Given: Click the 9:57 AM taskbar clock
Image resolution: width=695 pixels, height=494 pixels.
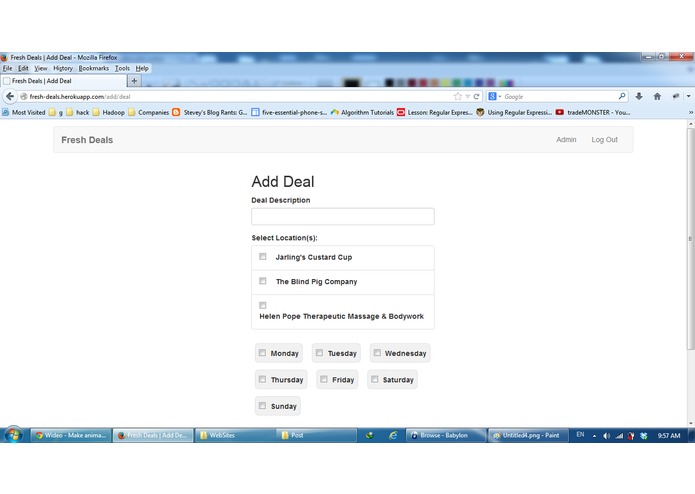Looking at the screenshot, I should (668, 436).
